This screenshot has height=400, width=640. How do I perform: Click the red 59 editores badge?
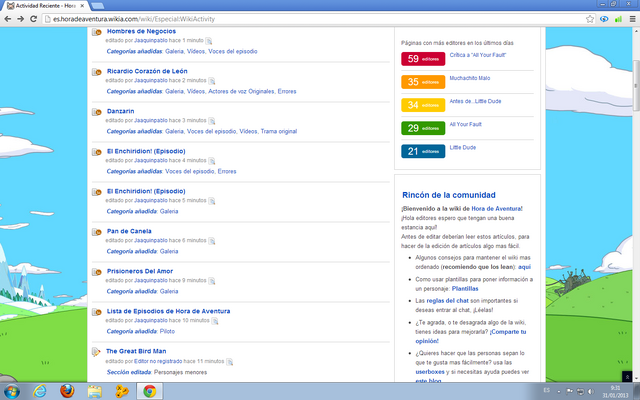point(423,59)
